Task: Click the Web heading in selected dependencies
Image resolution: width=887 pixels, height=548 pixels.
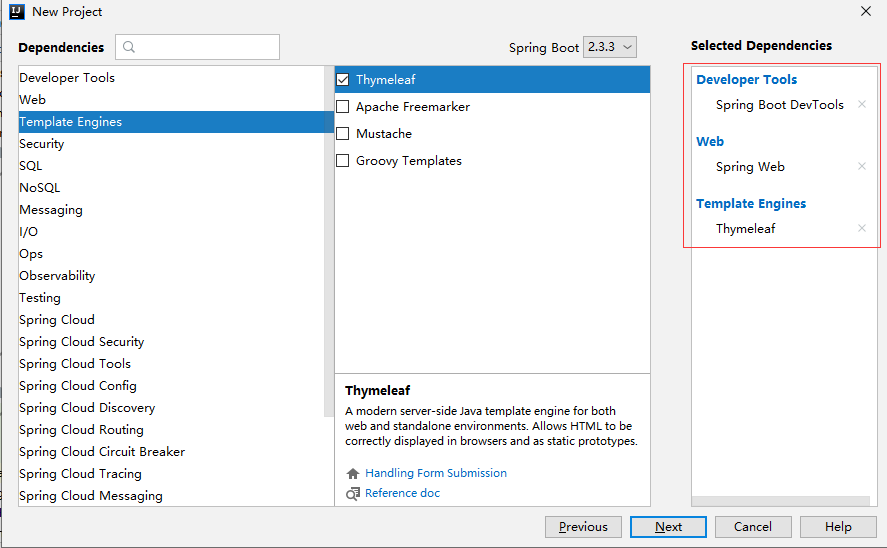Action: pos(710,141)
